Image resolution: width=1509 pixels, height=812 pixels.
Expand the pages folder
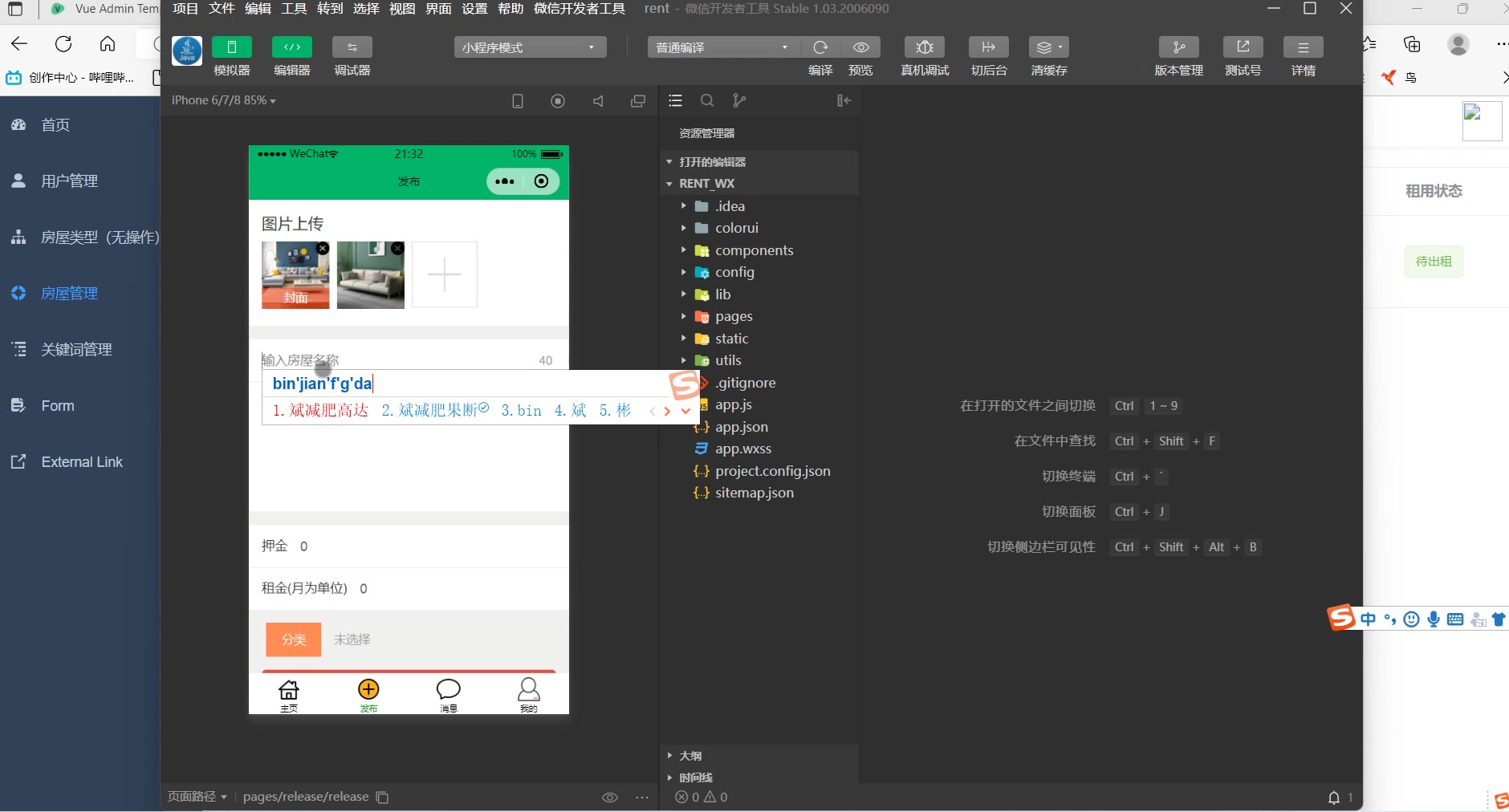733,316
